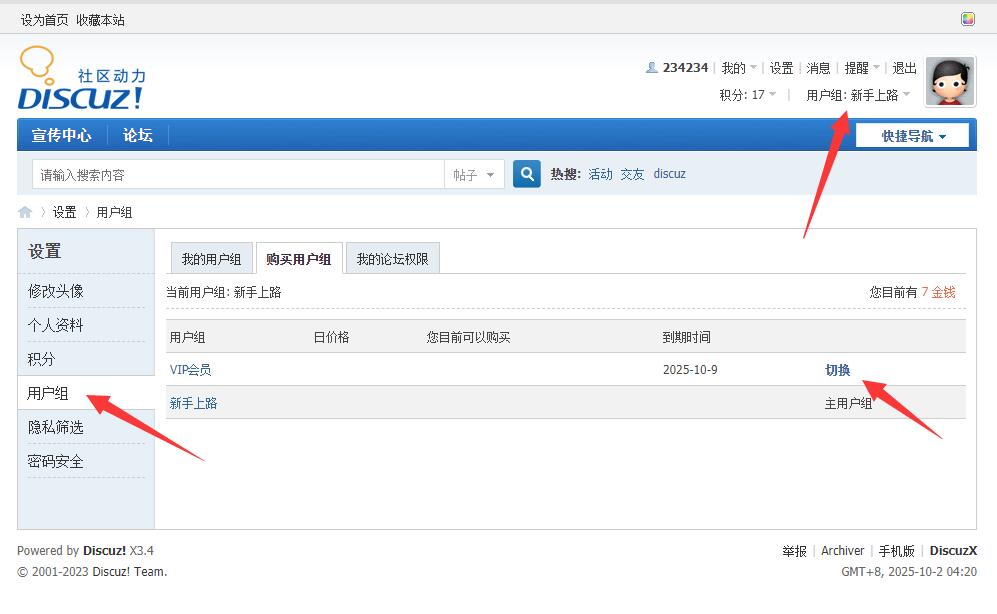Focus the 请输入搜索内容 search field
Image resolution: width=997 pixels, height=614 pixels.
(x=238, y=175)
